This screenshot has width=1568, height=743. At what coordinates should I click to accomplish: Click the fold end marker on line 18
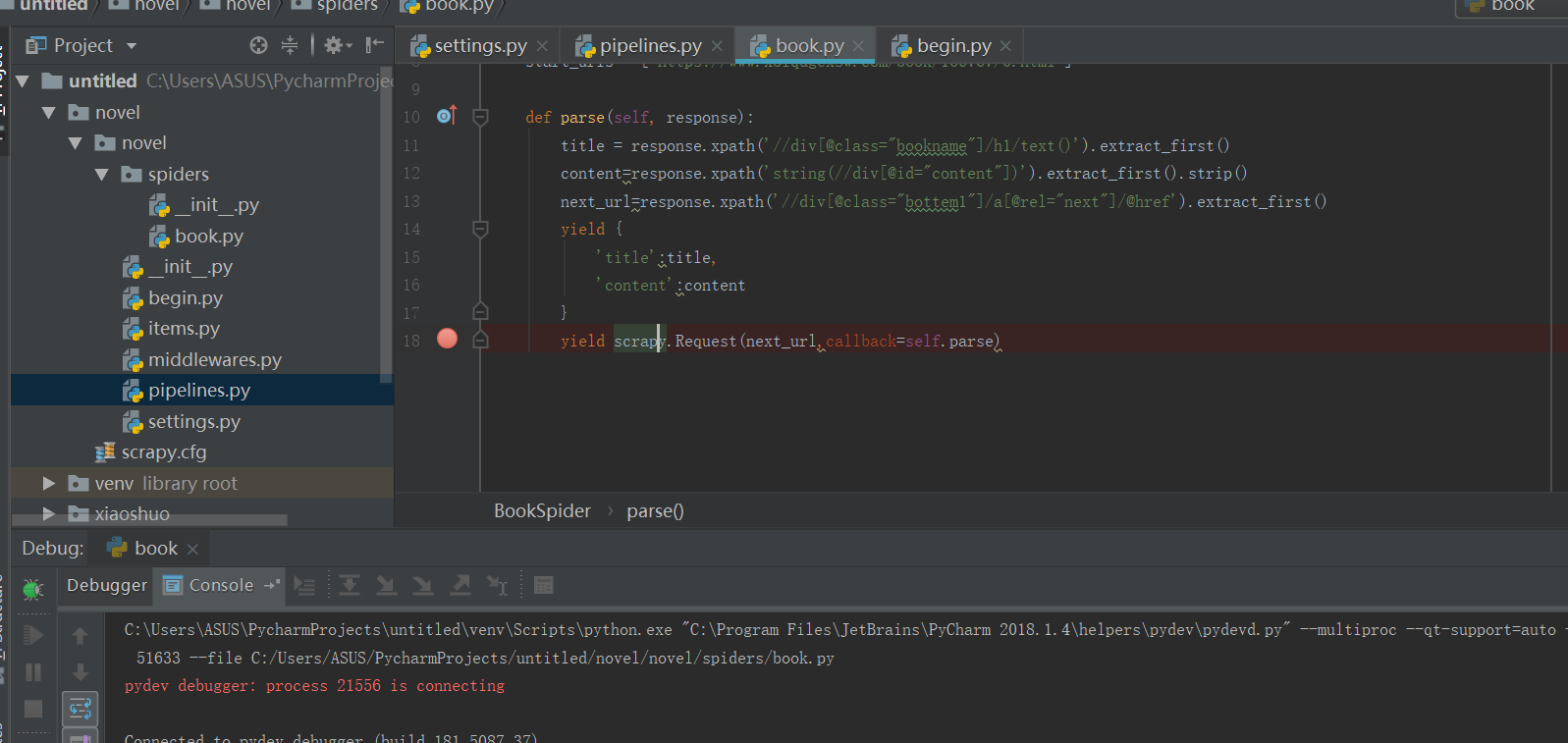pyautogui.click(x=480, y=340)
